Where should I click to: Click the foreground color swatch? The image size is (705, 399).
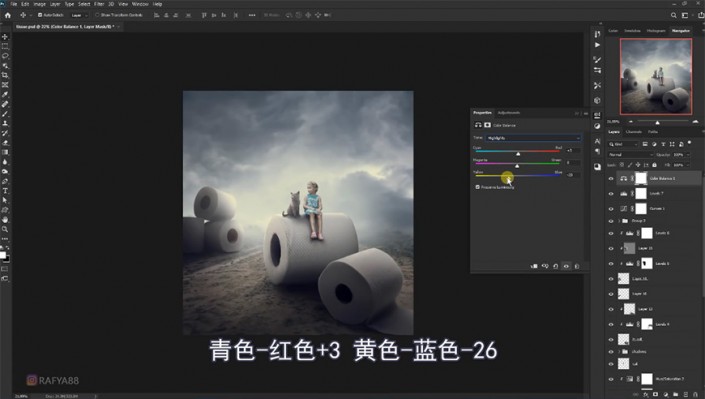click(x=3, y=255)
